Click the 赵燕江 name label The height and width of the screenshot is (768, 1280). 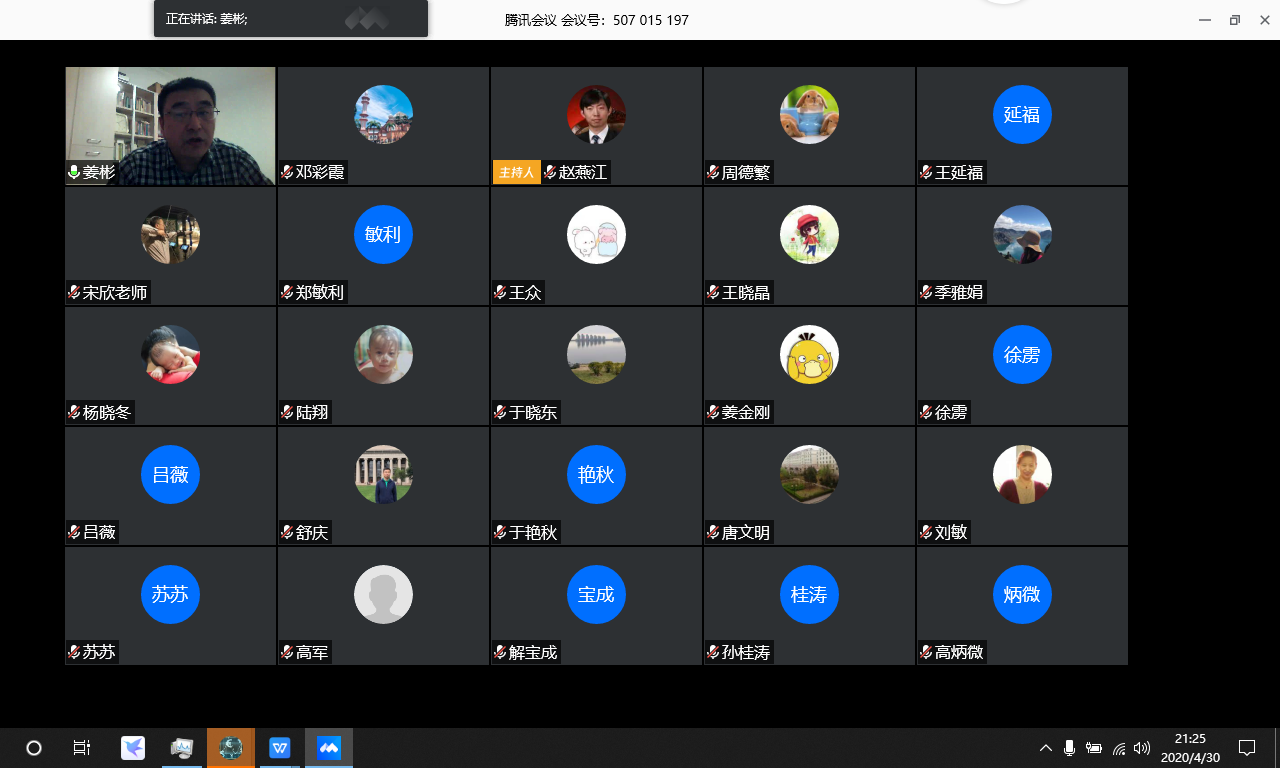[x=583, y=172]
